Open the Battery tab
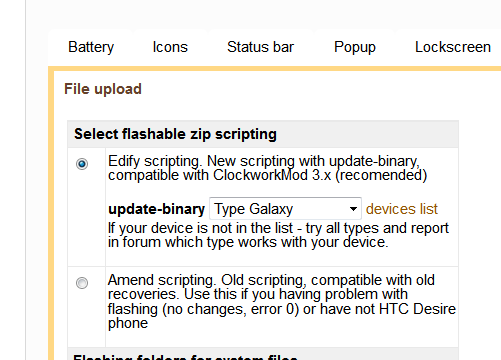Image resolution: width=501 pixels, height=360 pixels. coord(91,47)
